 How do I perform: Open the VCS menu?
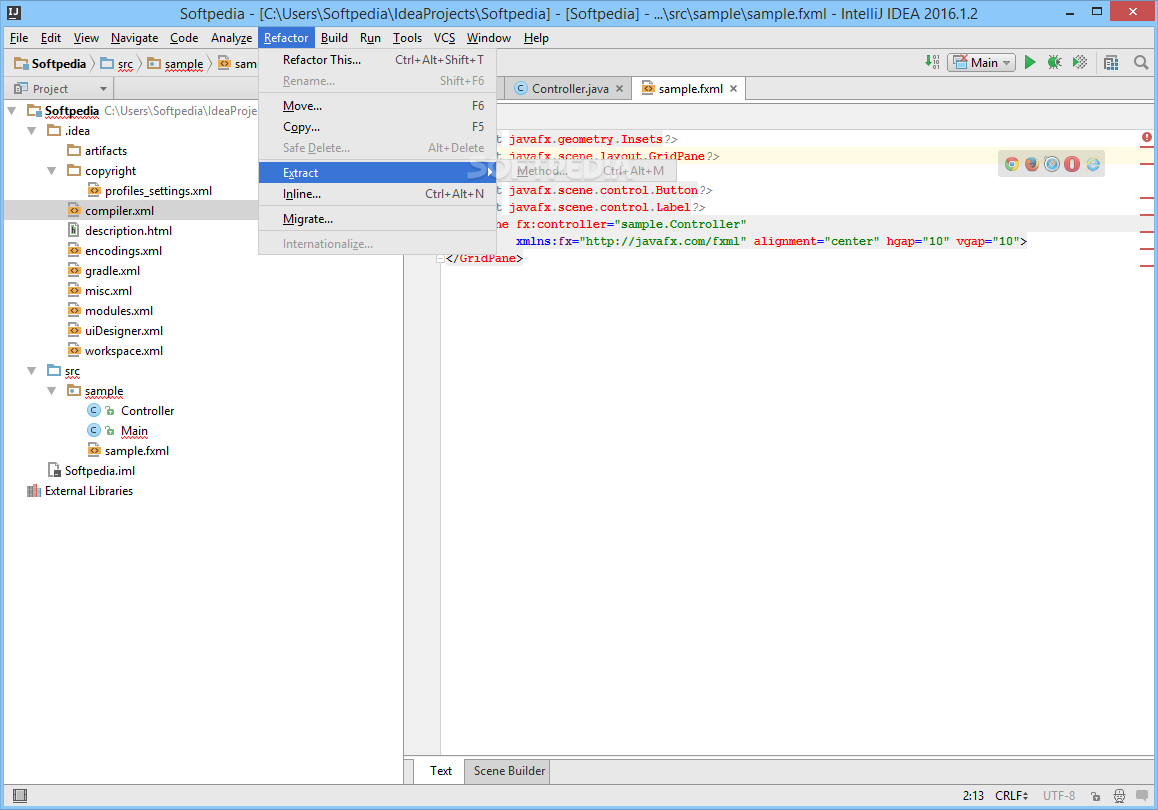tap(444, 38)
